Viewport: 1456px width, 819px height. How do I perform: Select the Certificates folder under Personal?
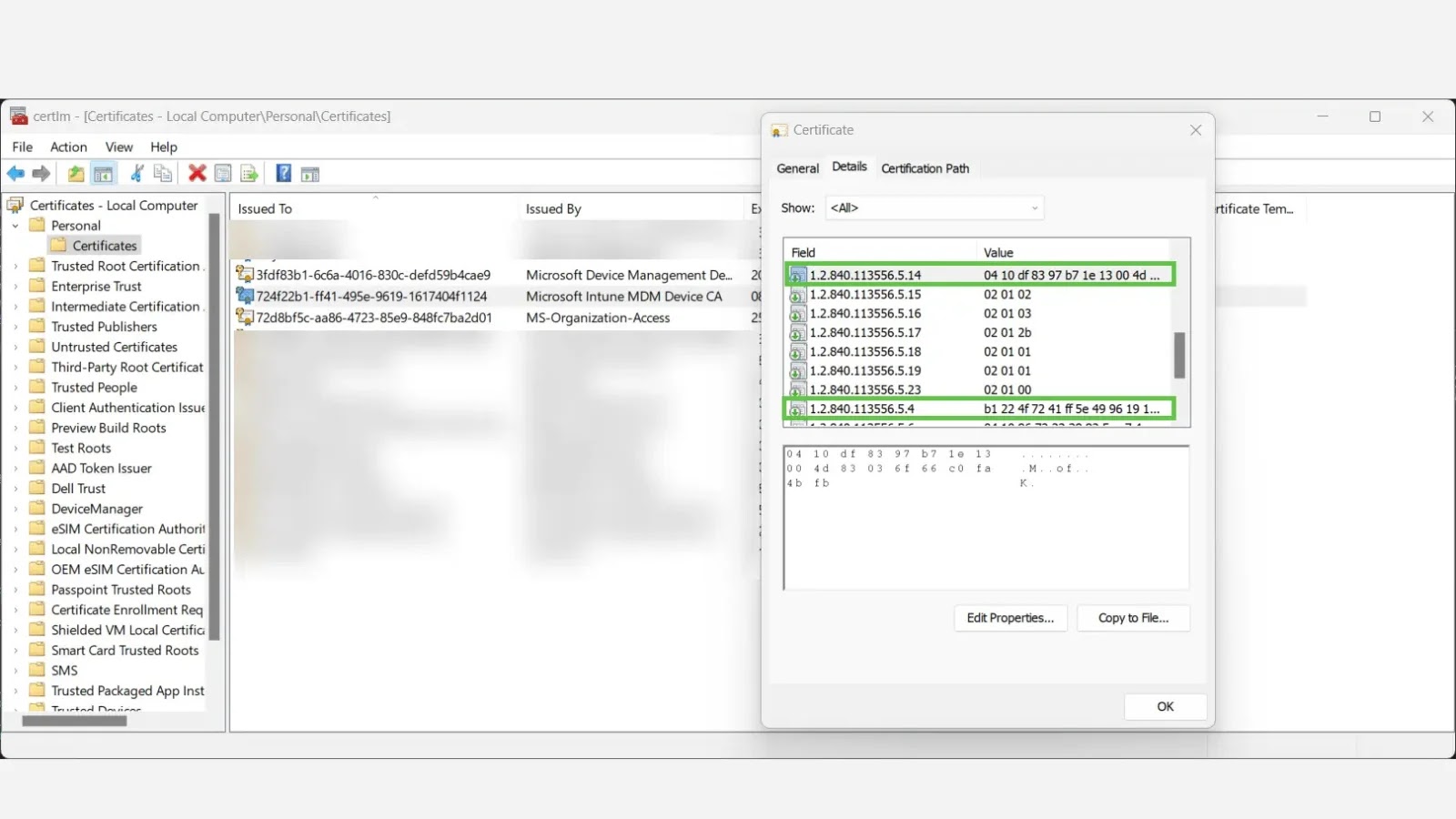pos(103,245)
